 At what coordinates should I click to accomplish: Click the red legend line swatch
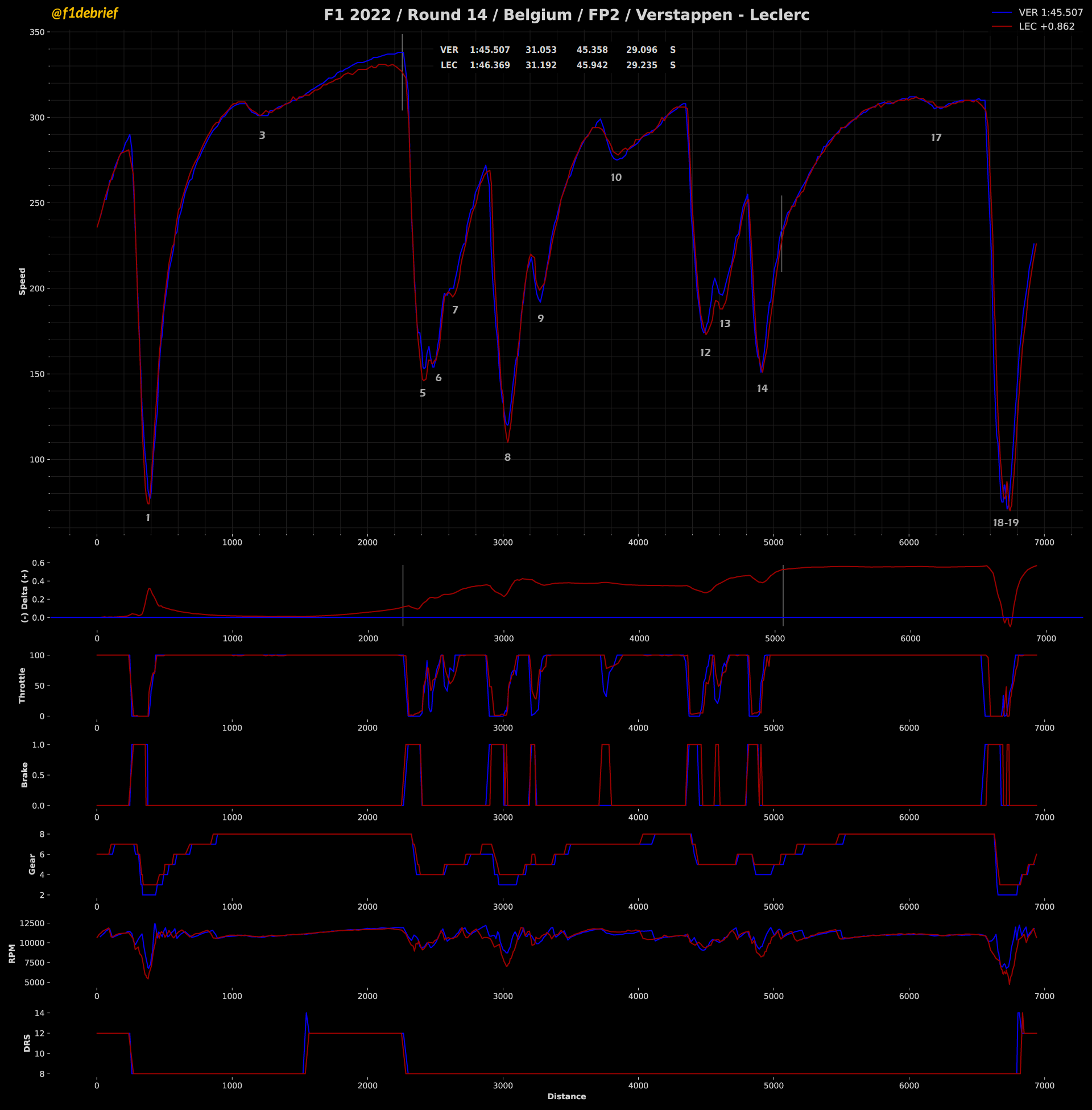(x=1002, y=26)
